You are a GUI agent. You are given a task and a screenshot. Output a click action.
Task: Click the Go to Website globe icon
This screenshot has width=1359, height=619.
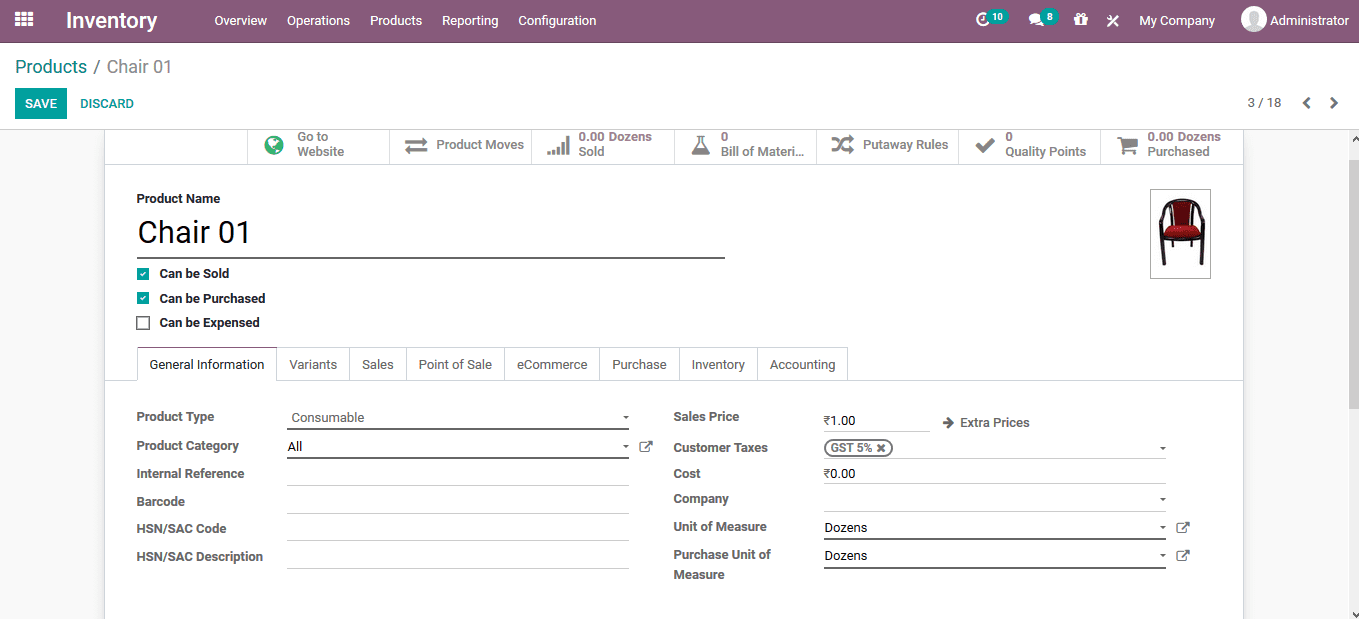coord(273,144)
